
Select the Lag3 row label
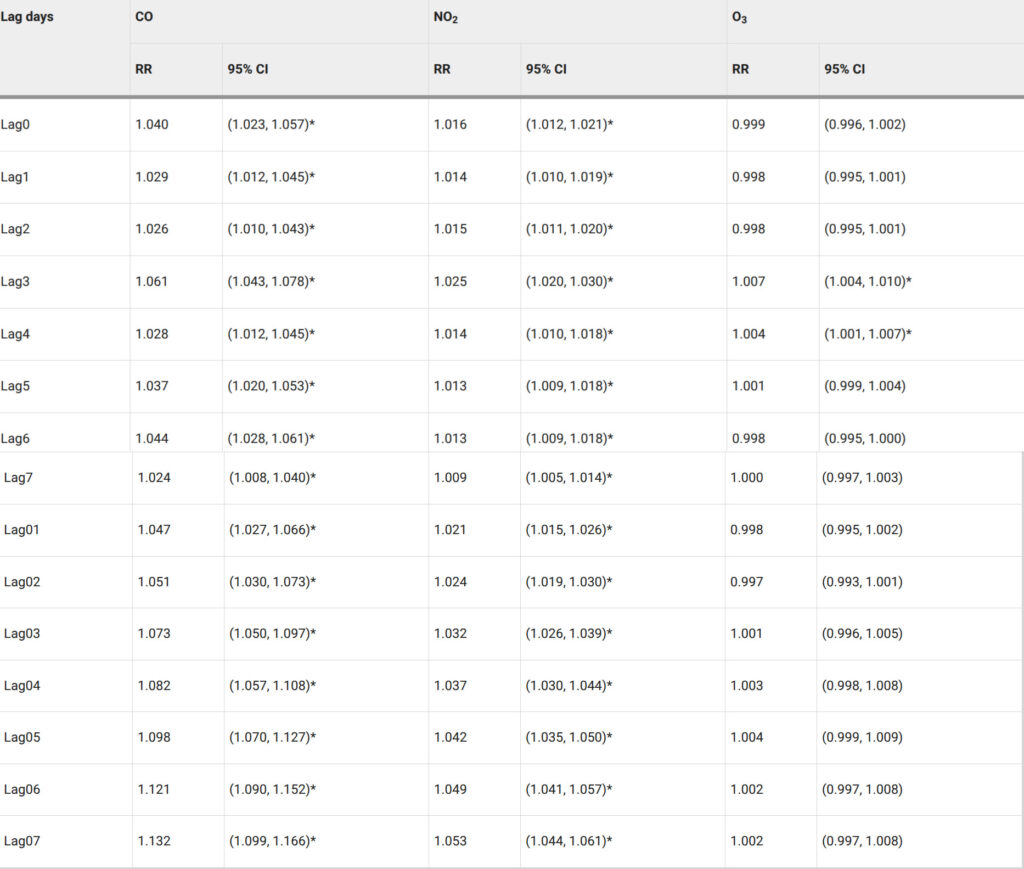(15, 282)
